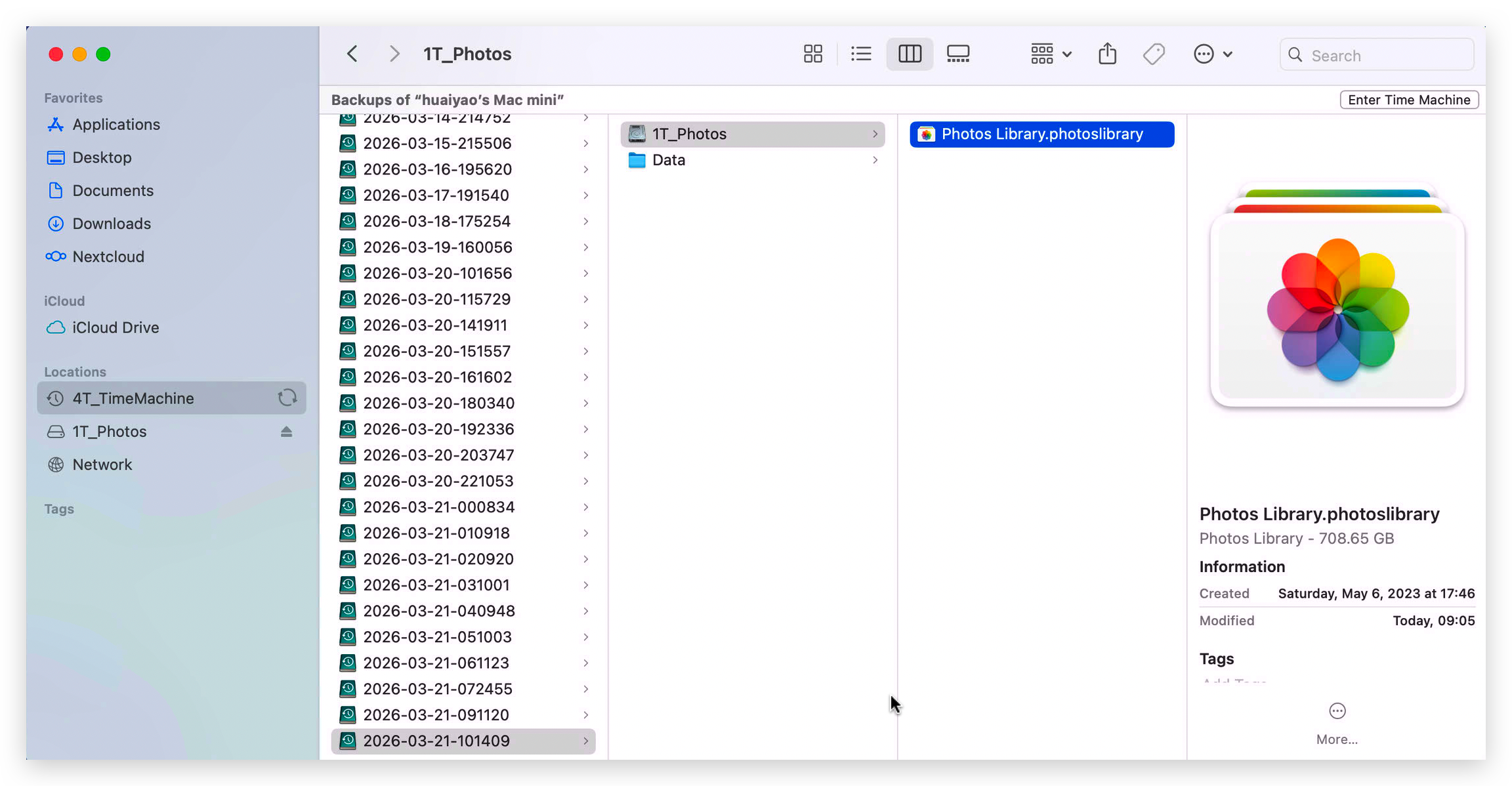The height and width of the screenshot is (786, 1512).
Task: Click the 4T_TimeMachine sync status icon
Action: pyautogui.click(x=287, y=398)
